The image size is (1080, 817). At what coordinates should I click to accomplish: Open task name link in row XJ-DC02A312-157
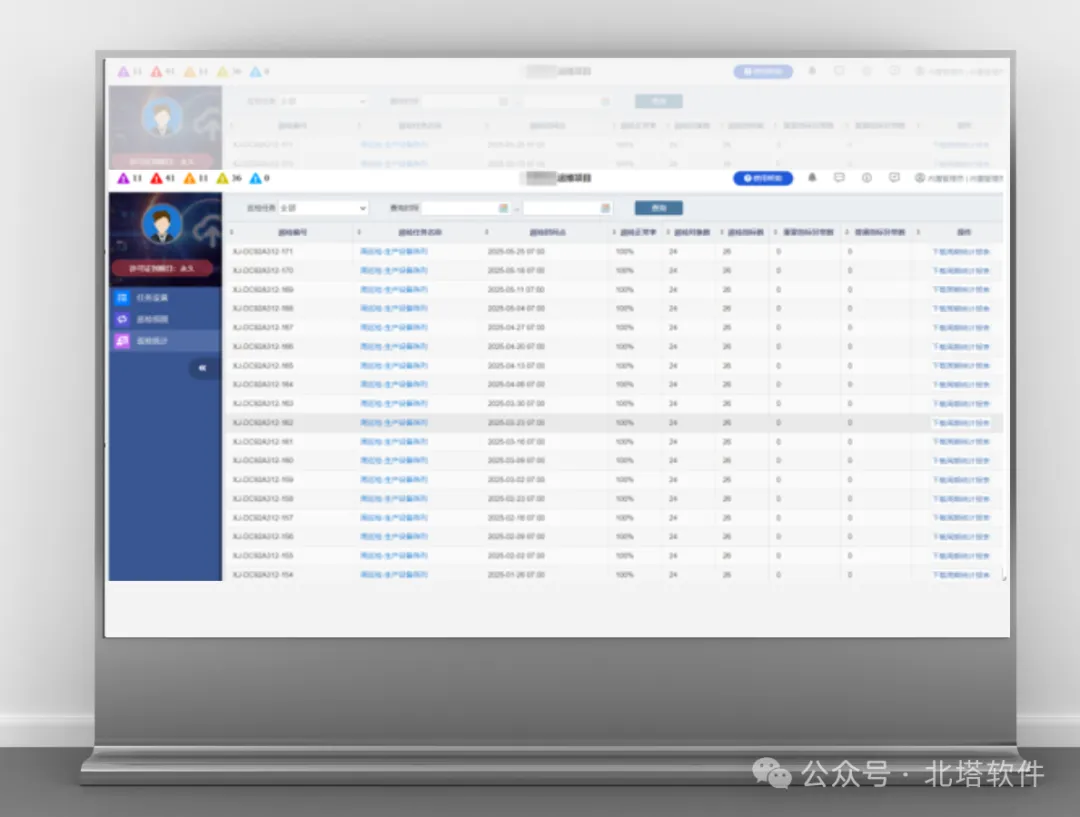394,517
